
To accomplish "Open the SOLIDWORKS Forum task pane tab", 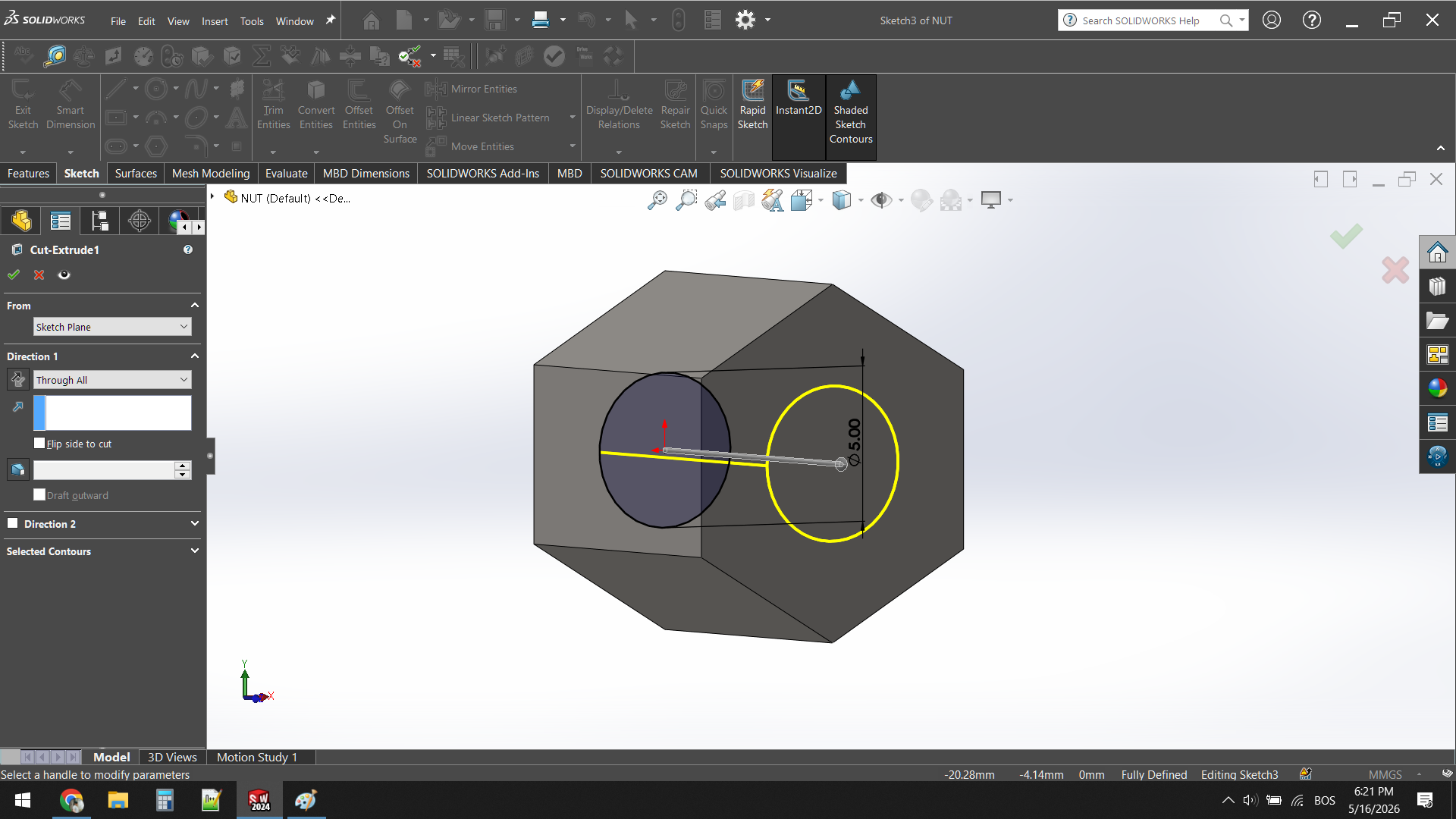I will [x=1438, y=457].
